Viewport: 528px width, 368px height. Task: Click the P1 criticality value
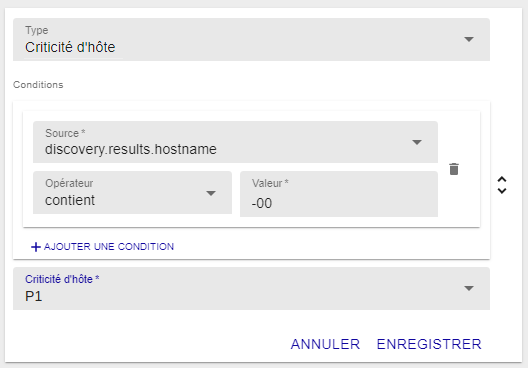pos(34,296)
